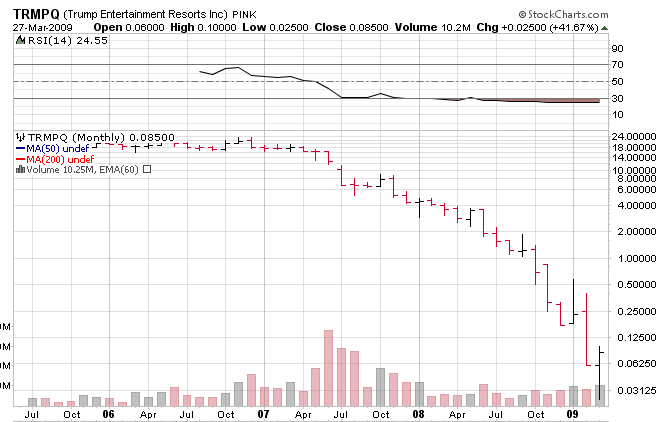Screen dimensions: 665x422
Task: Click the 06 year marker on time axis
Action: (110, 412)
